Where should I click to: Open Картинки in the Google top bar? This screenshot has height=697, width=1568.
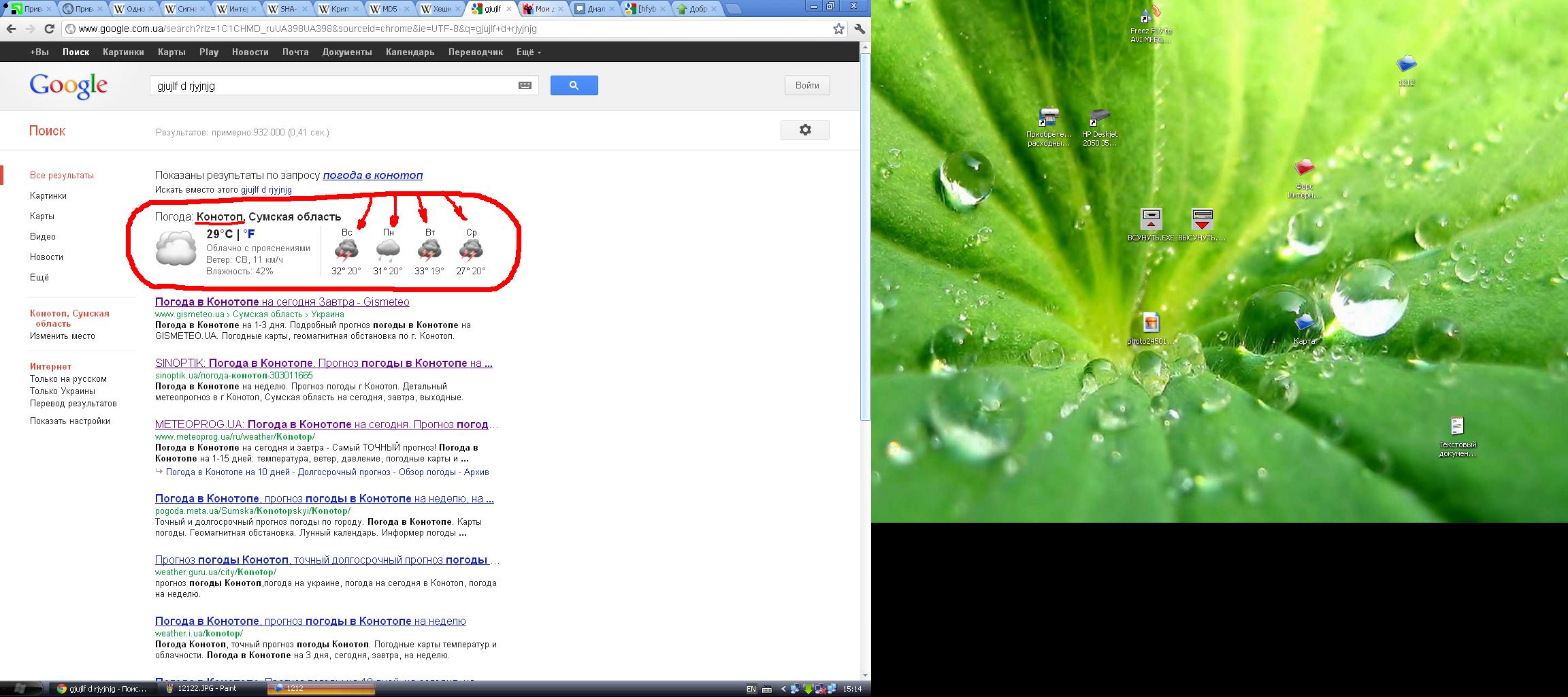coord(123,52)
